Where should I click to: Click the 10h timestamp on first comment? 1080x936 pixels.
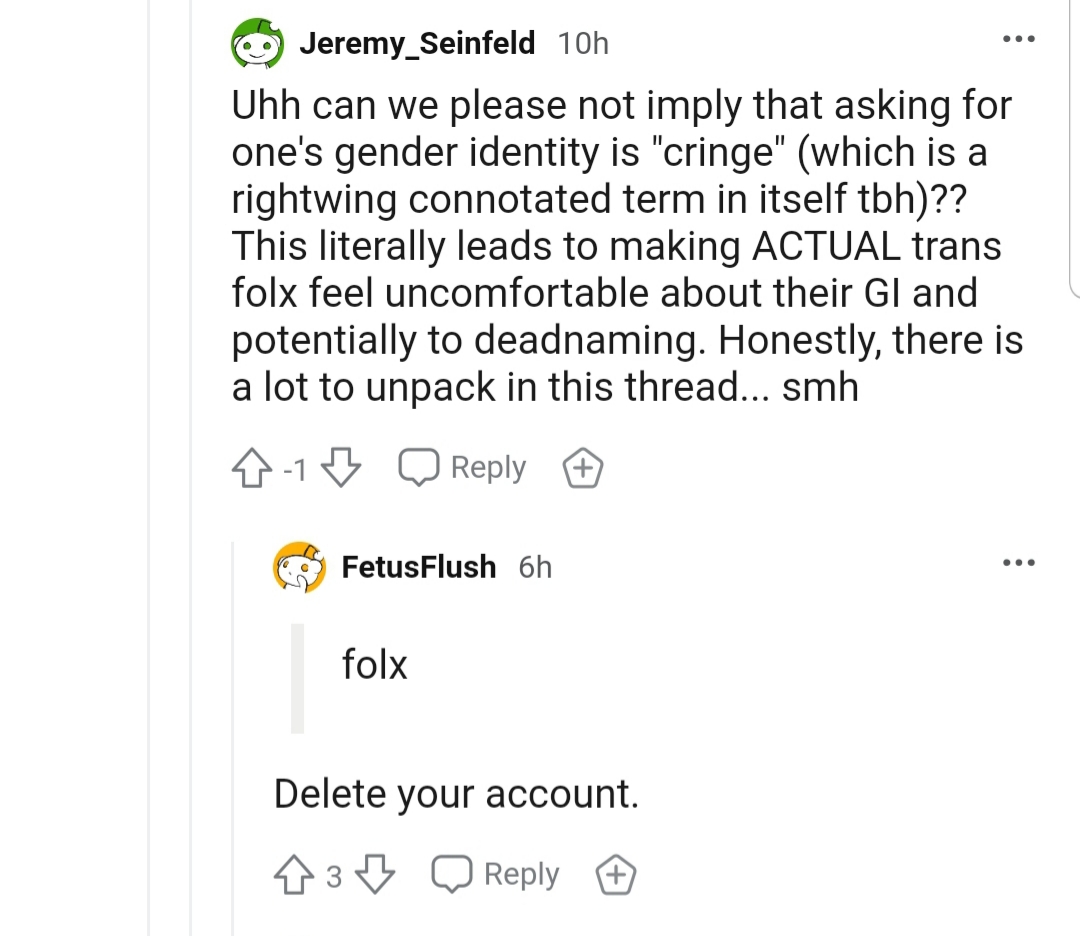click(583, 43)
